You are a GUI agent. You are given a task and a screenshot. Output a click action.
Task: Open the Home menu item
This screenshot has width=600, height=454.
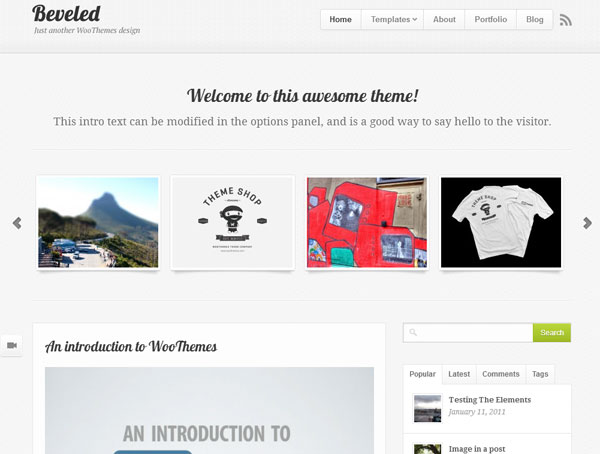(x=341, y=20)
